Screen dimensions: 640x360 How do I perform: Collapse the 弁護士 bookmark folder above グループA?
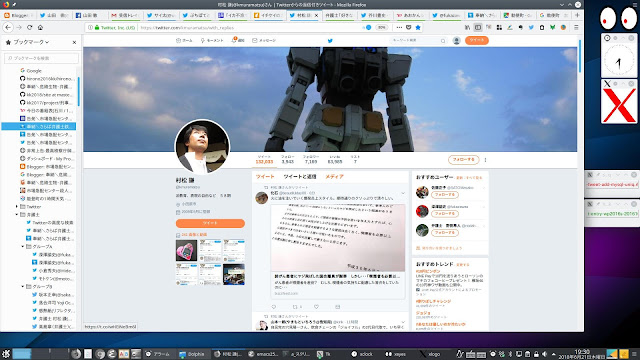click(17, 215)
